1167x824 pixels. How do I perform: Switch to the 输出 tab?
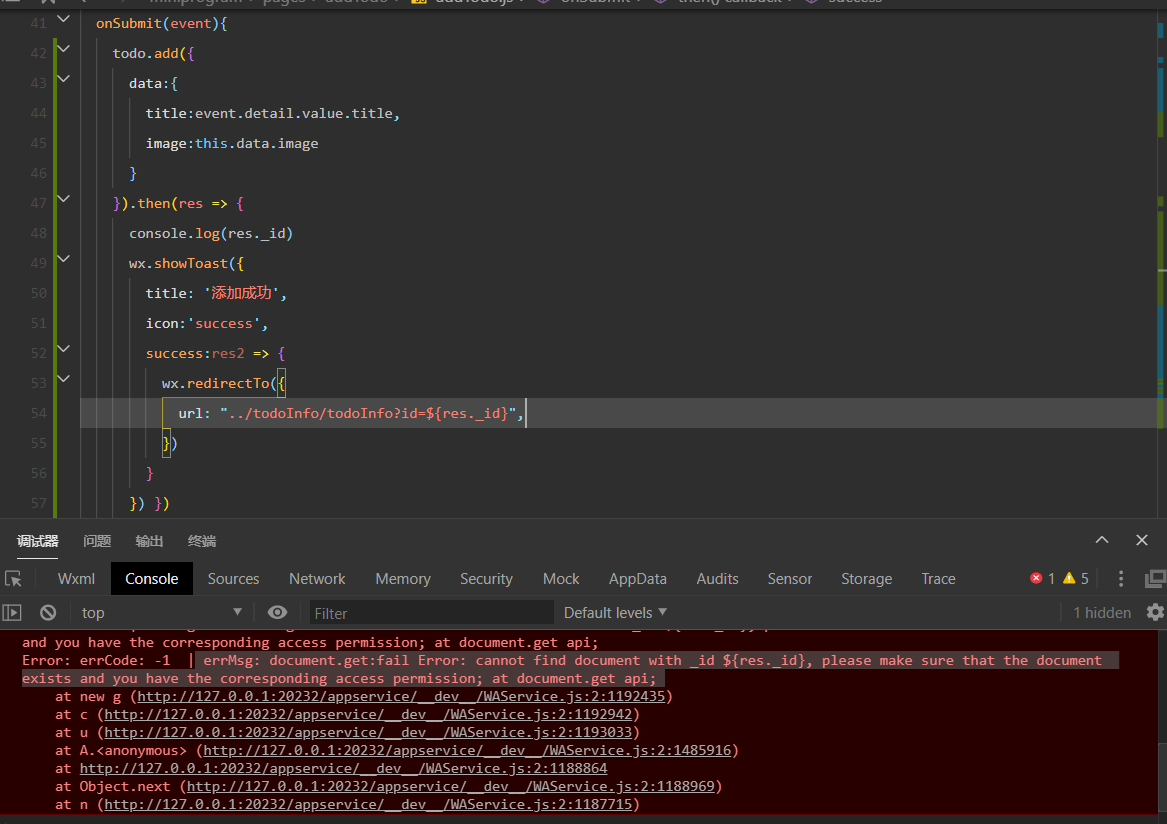click(x=149, y=541)
